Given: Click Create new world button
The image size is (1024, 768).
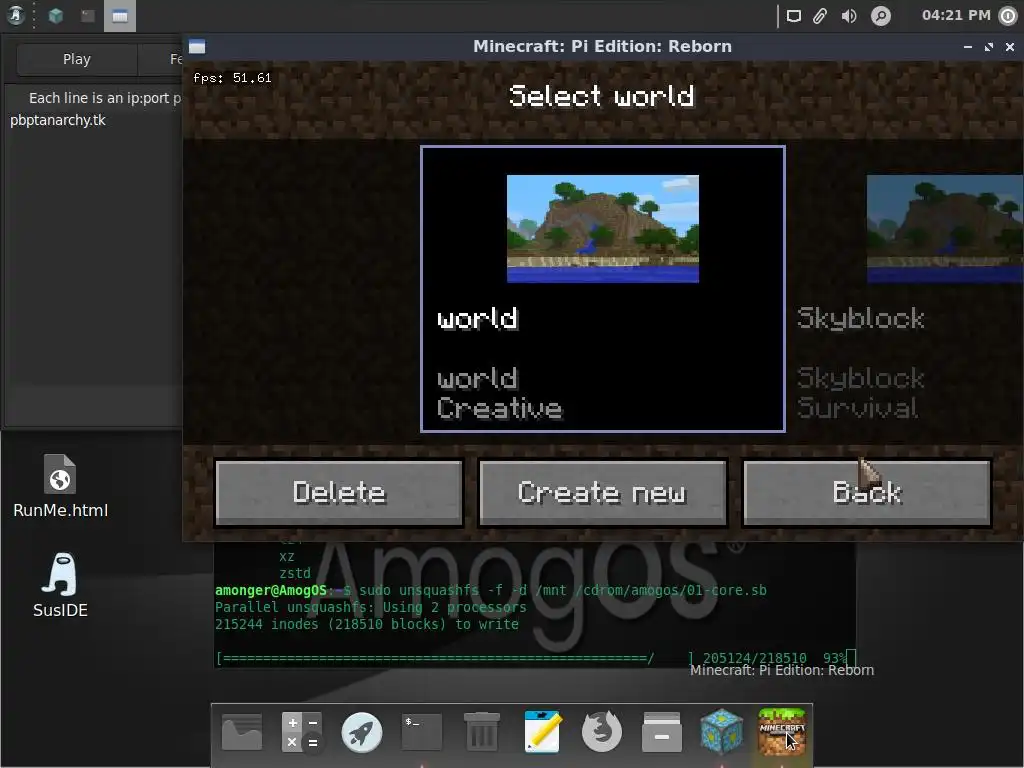Looking at the screenshot, I should [x=603, y=493].
